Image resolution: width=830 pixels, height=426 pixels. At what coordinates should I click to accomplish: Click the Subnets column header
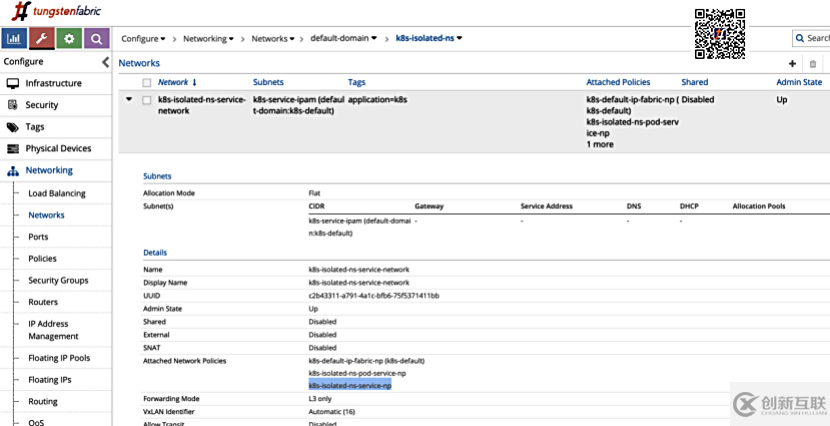pyautogui.click(x=268, y=82)
